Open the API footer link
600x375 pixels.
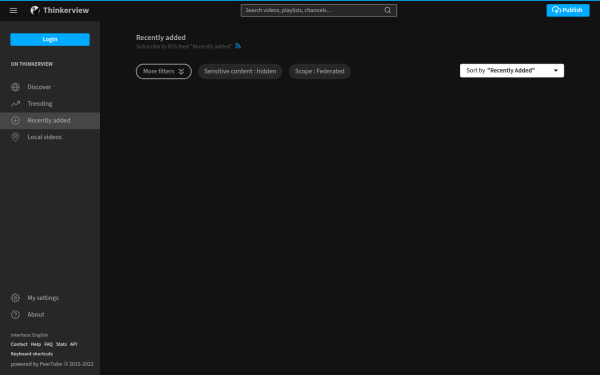pyautogui.click(x=73, y=344)
